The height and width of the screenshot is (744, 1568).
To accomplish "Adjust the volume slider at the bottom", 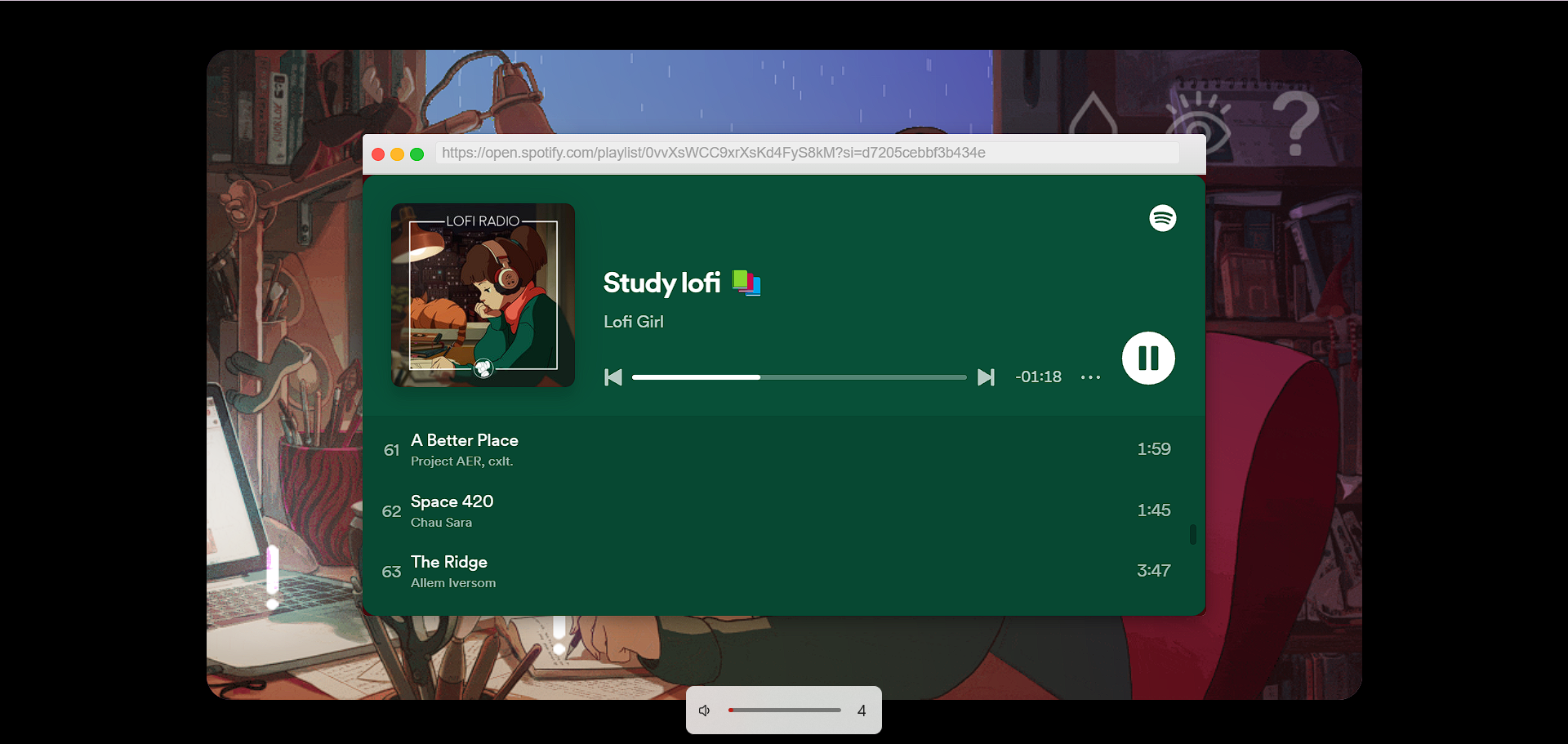I will [784, 711].
